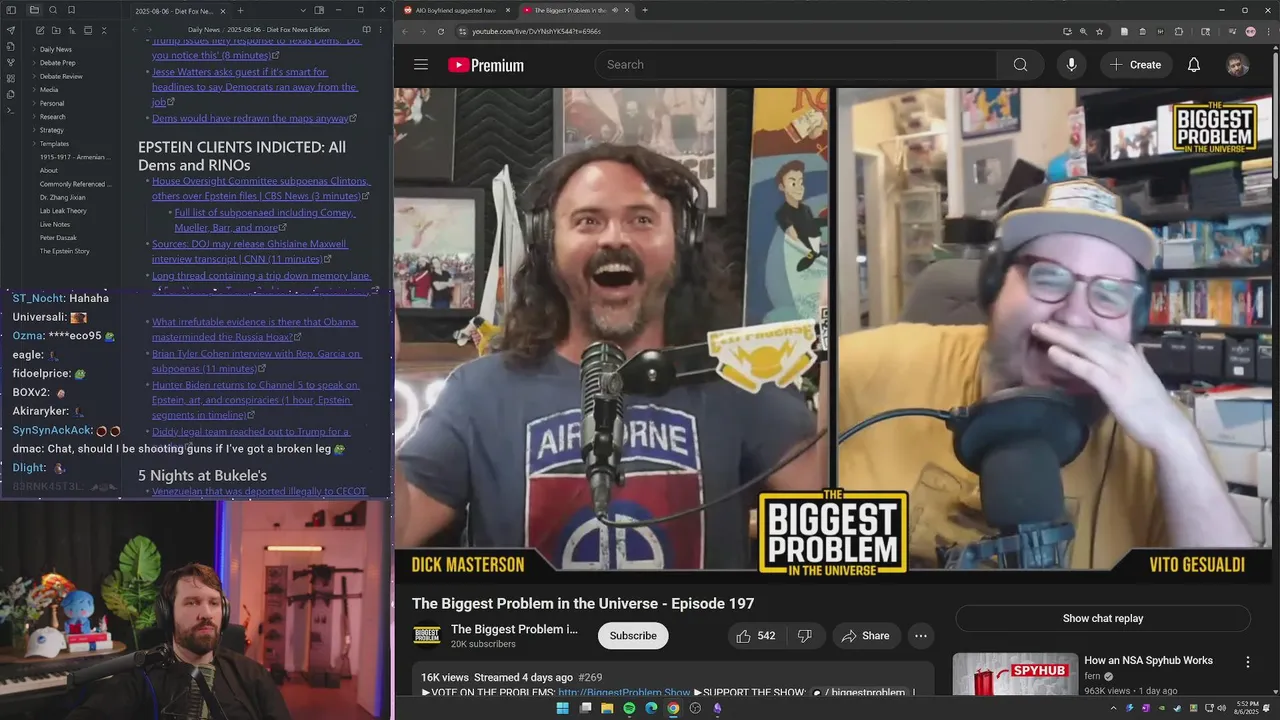Open the Dr. Zhang Jixian note
Image resolution: width=1280 pixels, height=720 pixels.
coord(62,198)
